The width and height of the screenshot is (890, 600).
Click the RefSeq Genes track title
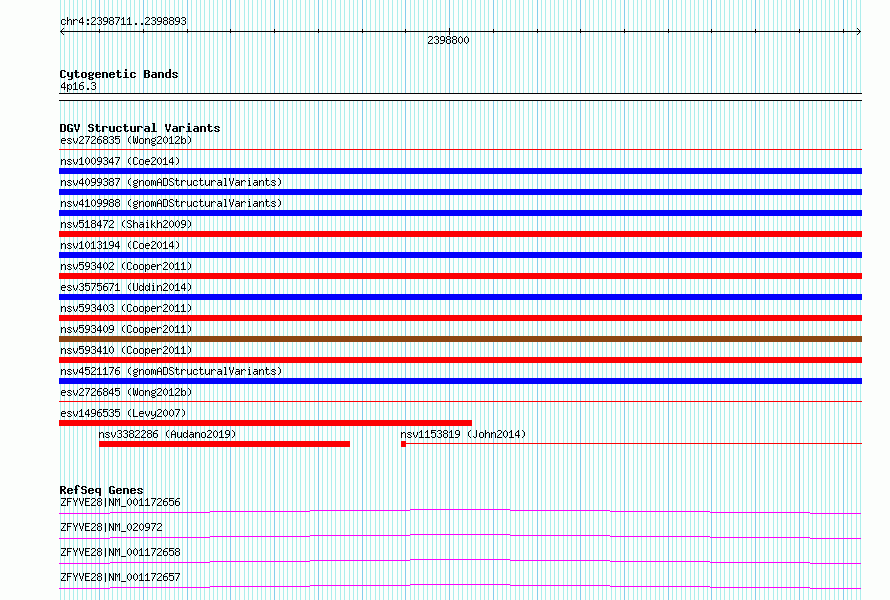(x=102, y=490)
